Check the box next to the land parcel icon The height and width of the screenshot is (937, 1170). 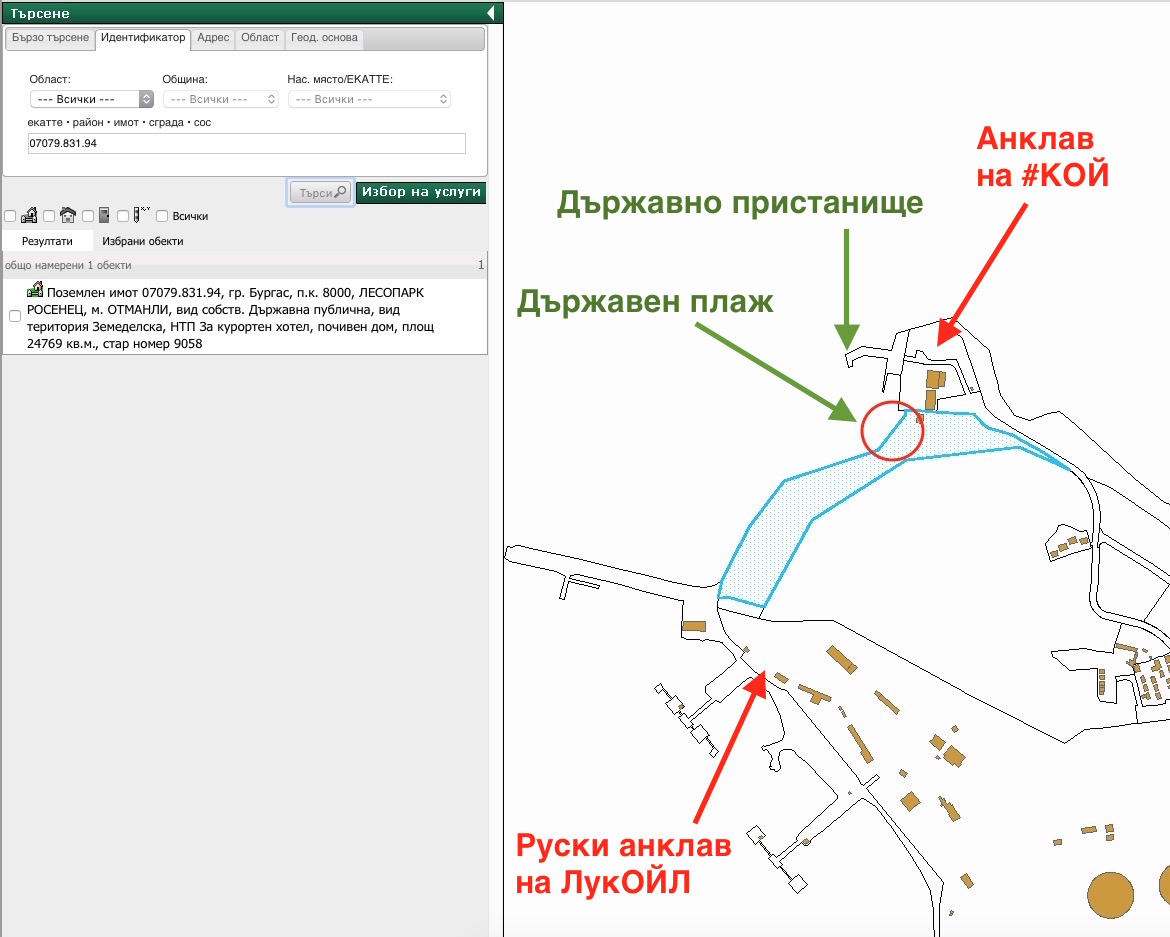pos(10,216)
